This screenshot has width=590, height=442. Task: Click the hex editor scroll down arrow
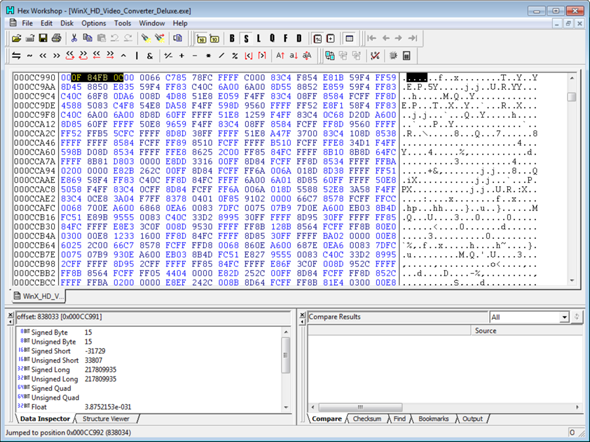tap(572, 280)
